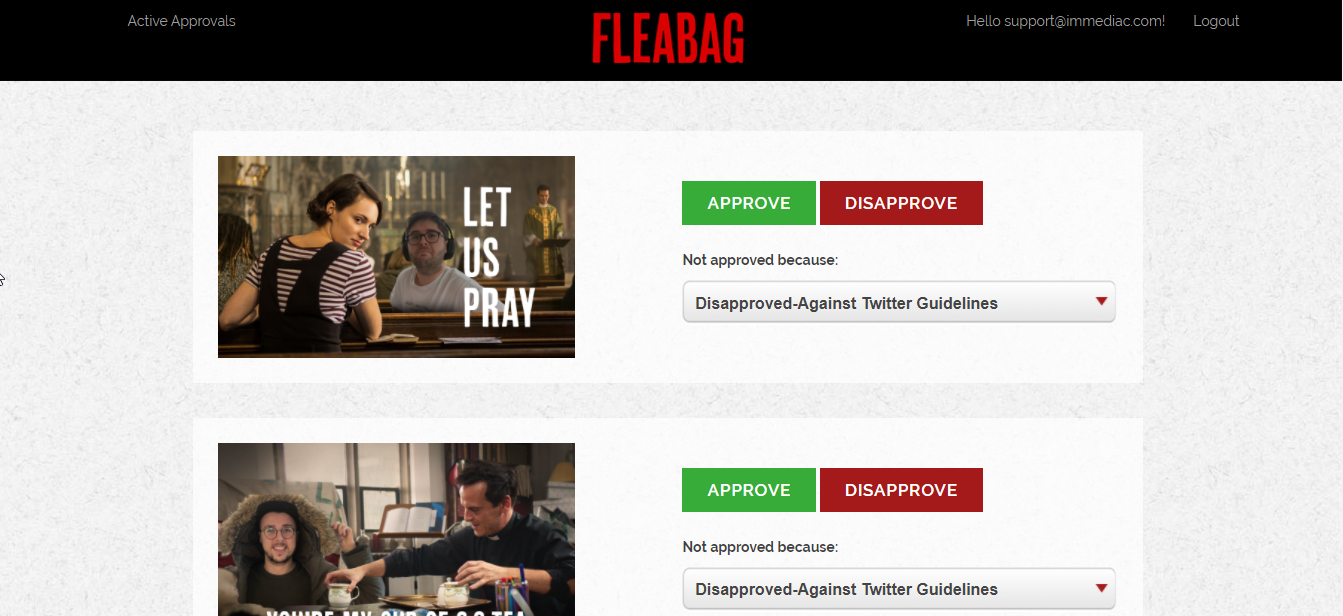Click the red arrow on the second dropdown
The height and width of the screenshot is (616, 1343).
coord(1102,588)
